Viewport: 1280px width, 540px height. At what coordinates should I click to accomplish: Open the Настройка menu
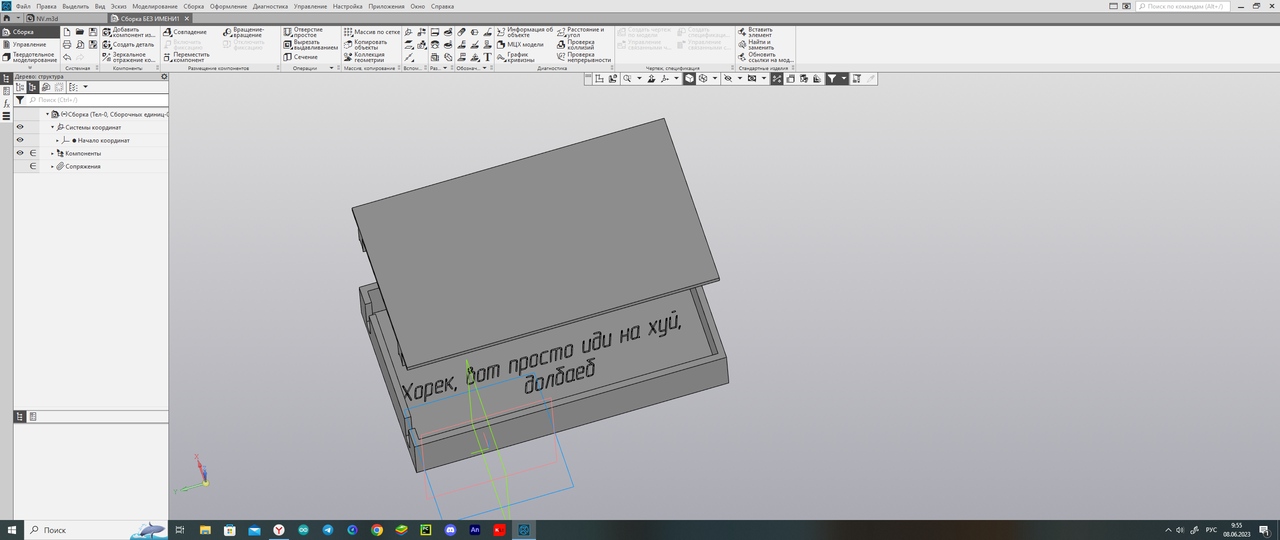348,6
